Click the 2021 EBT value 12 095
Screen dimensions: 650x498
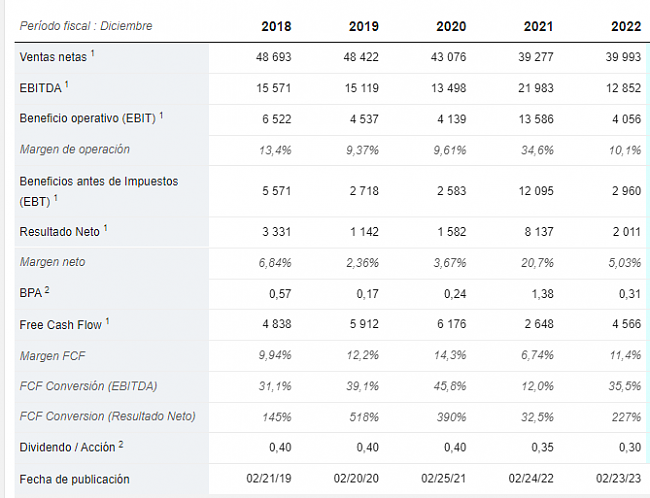click(536, 191)
